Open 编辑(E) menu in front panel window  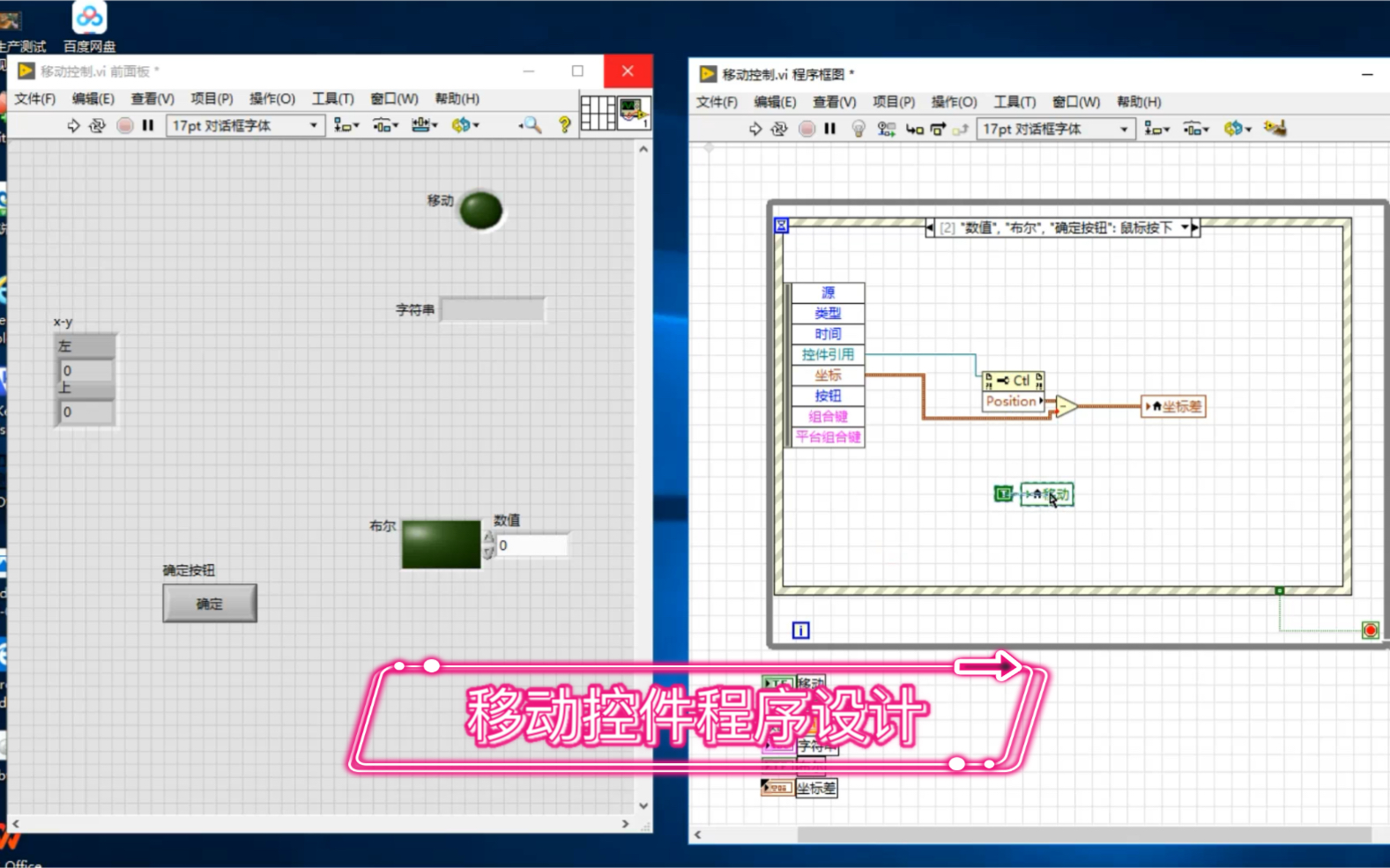click(93, 99)
